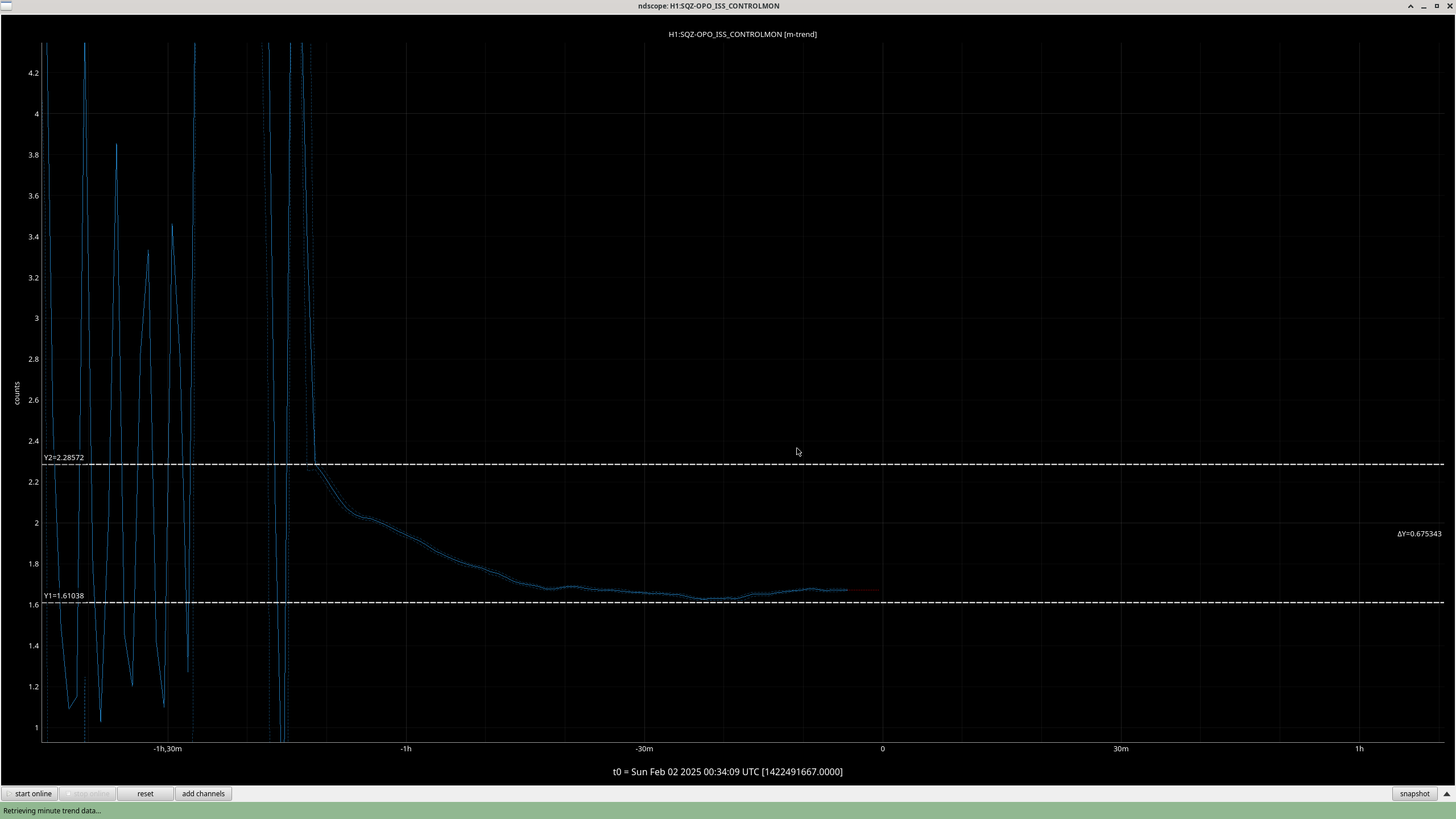
Task: Click the start online button
Action: [30, 793]
